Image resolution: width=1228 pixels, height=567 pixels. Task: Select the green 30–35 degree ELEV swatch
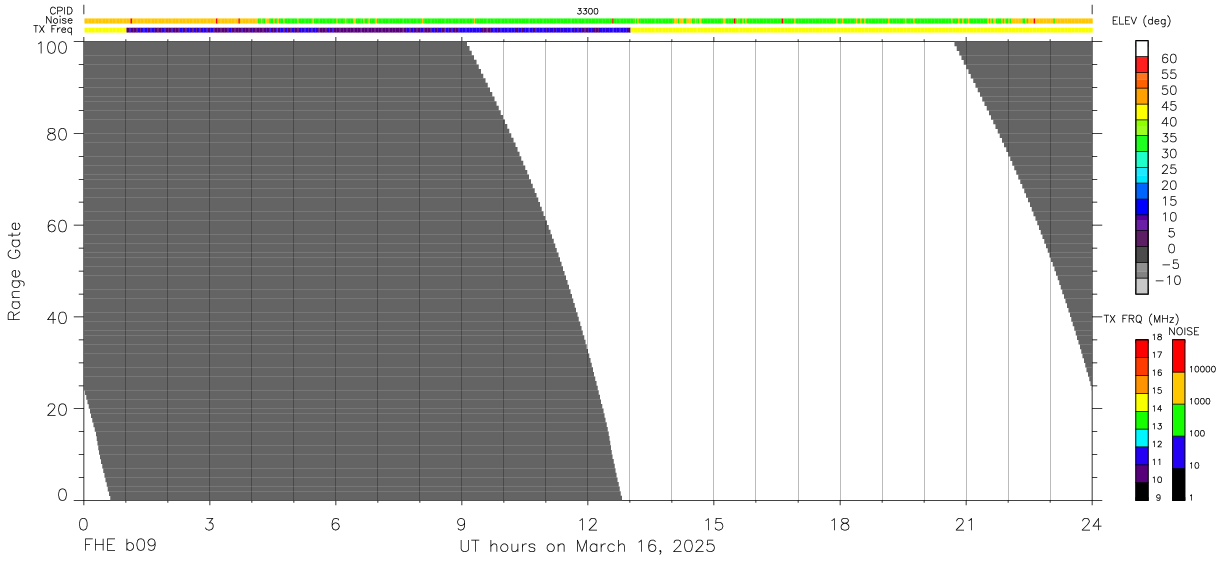point(1141,143)
